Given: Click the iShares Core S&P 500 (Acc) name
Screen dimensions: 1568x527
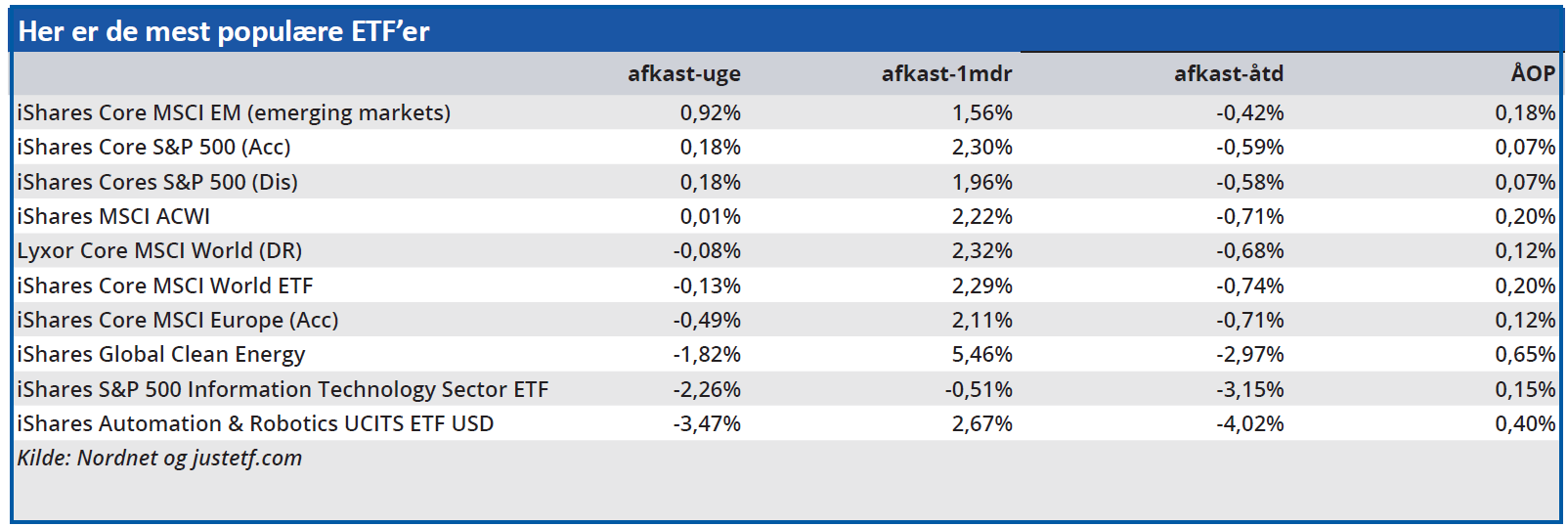Looking at the screenshot, I should (x=153, y=148).
